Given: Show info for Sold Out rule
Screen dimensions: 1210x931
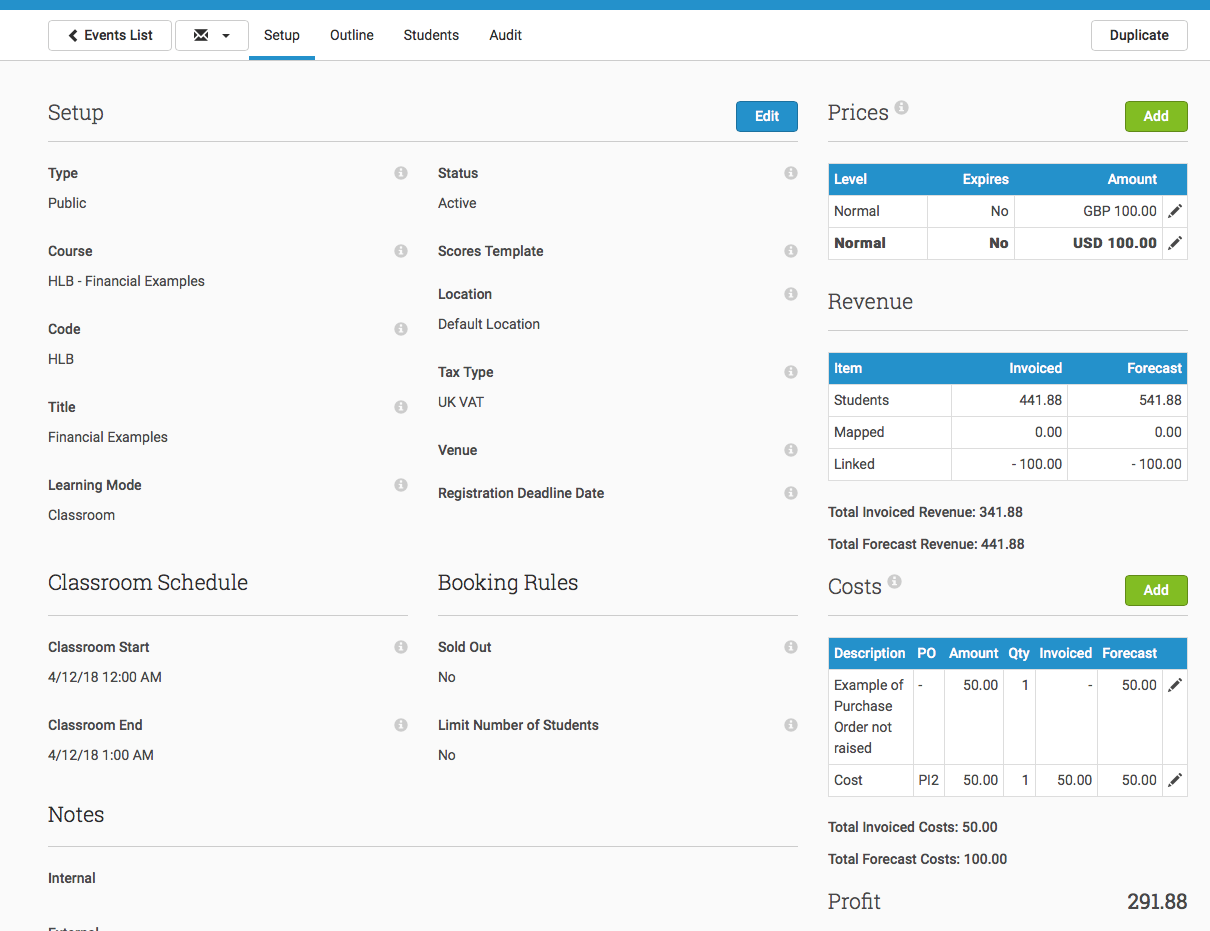Looking at the screenshot, I should pos(791,647).
